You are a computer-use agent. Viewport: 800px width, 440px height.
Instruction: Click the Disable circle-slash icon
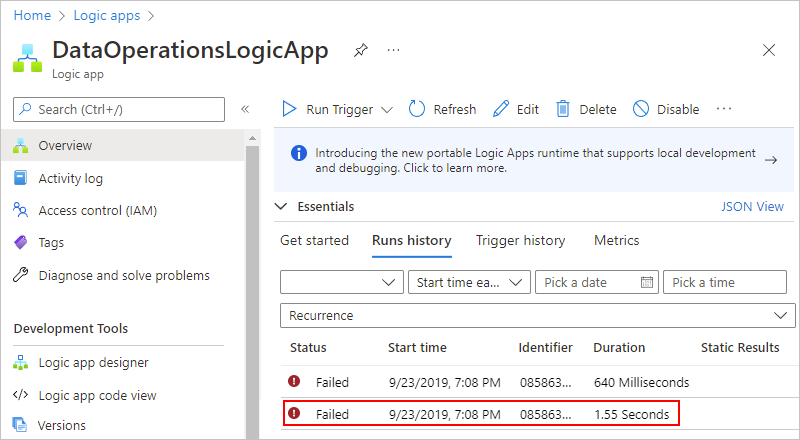click(x=641, y=109)
